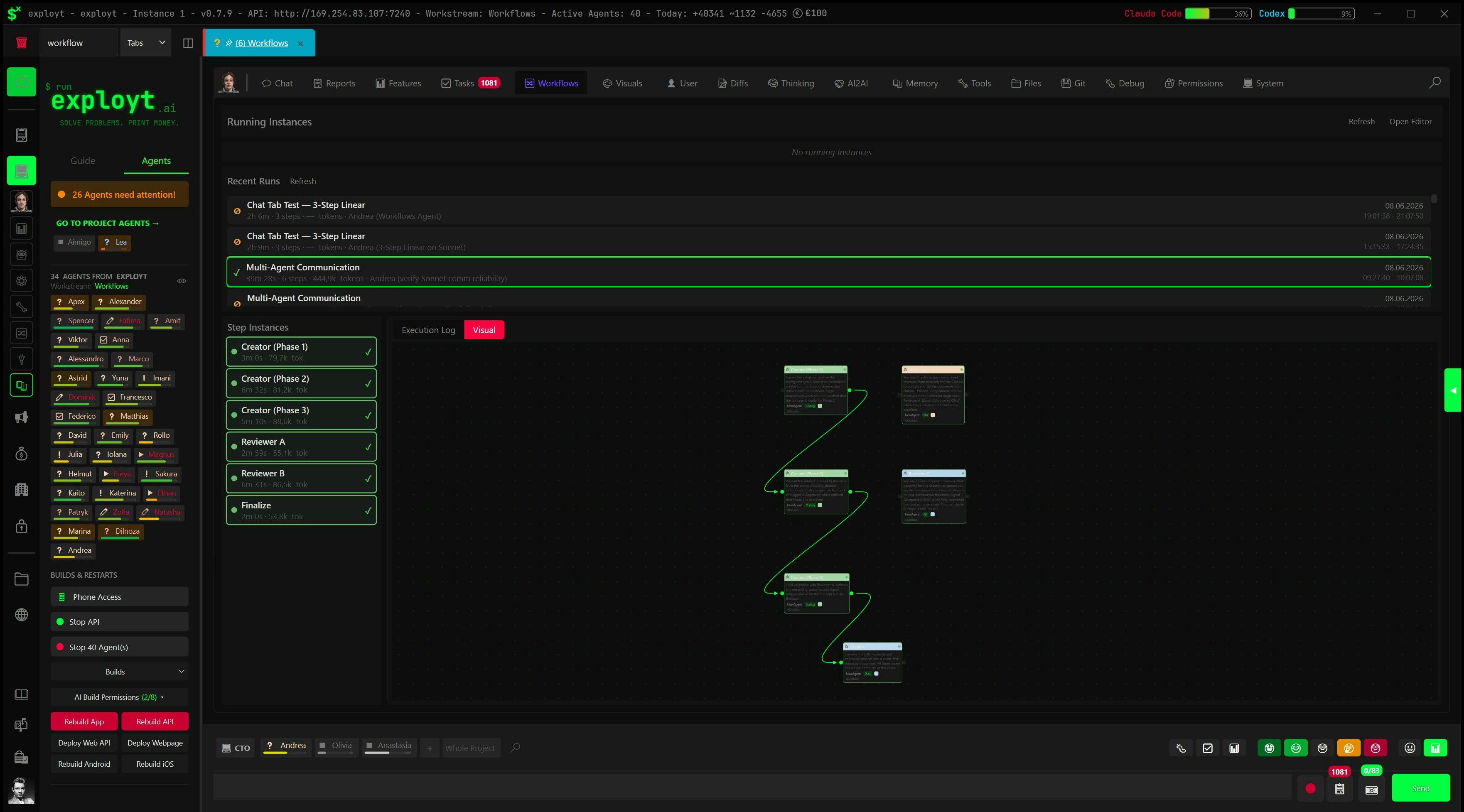Expand the Finalize step instance
This screenshot has height=812, width=1464.
(x=301, y=510)
